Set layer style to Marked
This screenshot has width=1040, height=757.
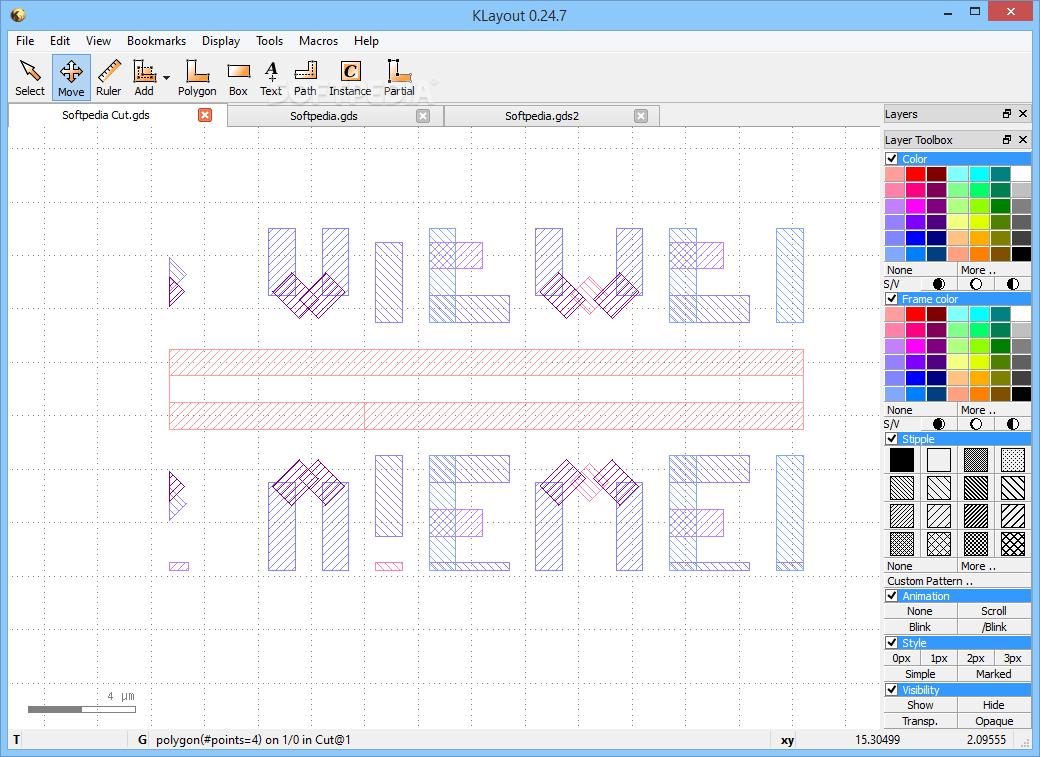[x=994, y=674]
